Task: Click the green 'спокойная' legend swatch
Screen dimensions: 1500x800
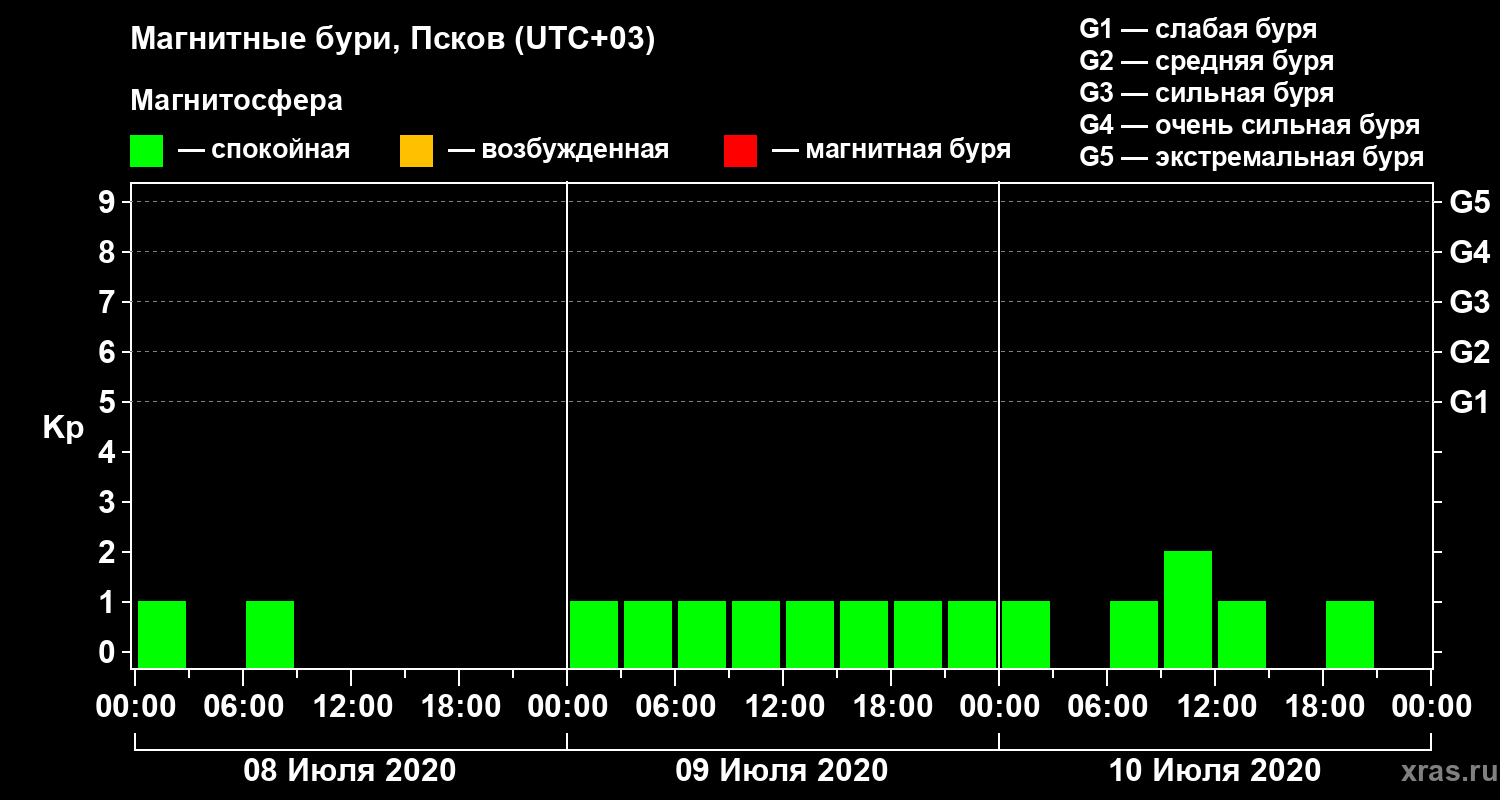Action: click(x=146, y=151)
